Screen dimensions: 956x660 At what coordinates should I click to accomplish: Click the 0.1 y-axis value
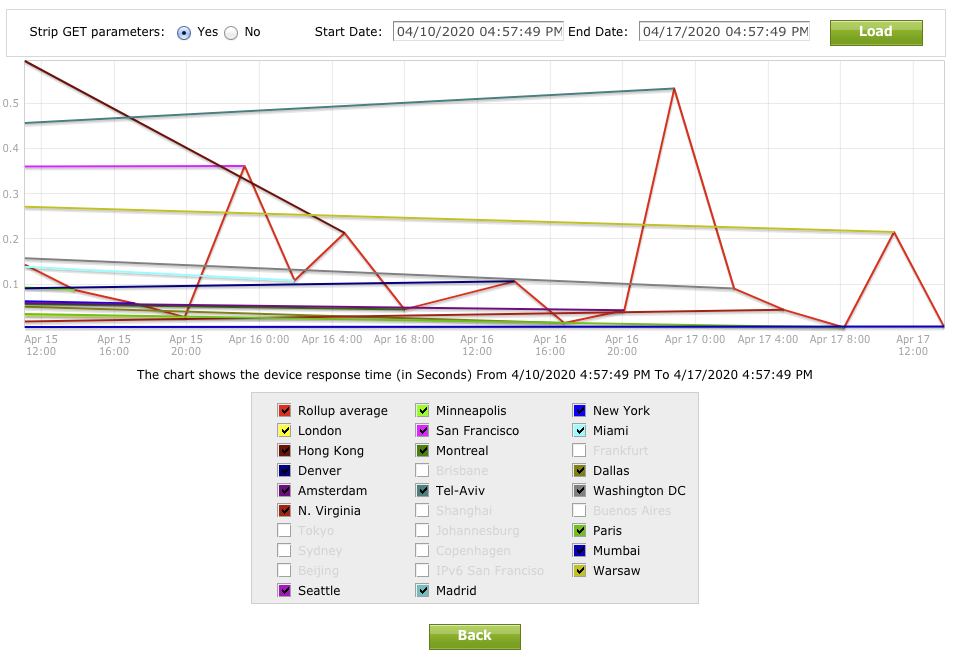point(11,285)
